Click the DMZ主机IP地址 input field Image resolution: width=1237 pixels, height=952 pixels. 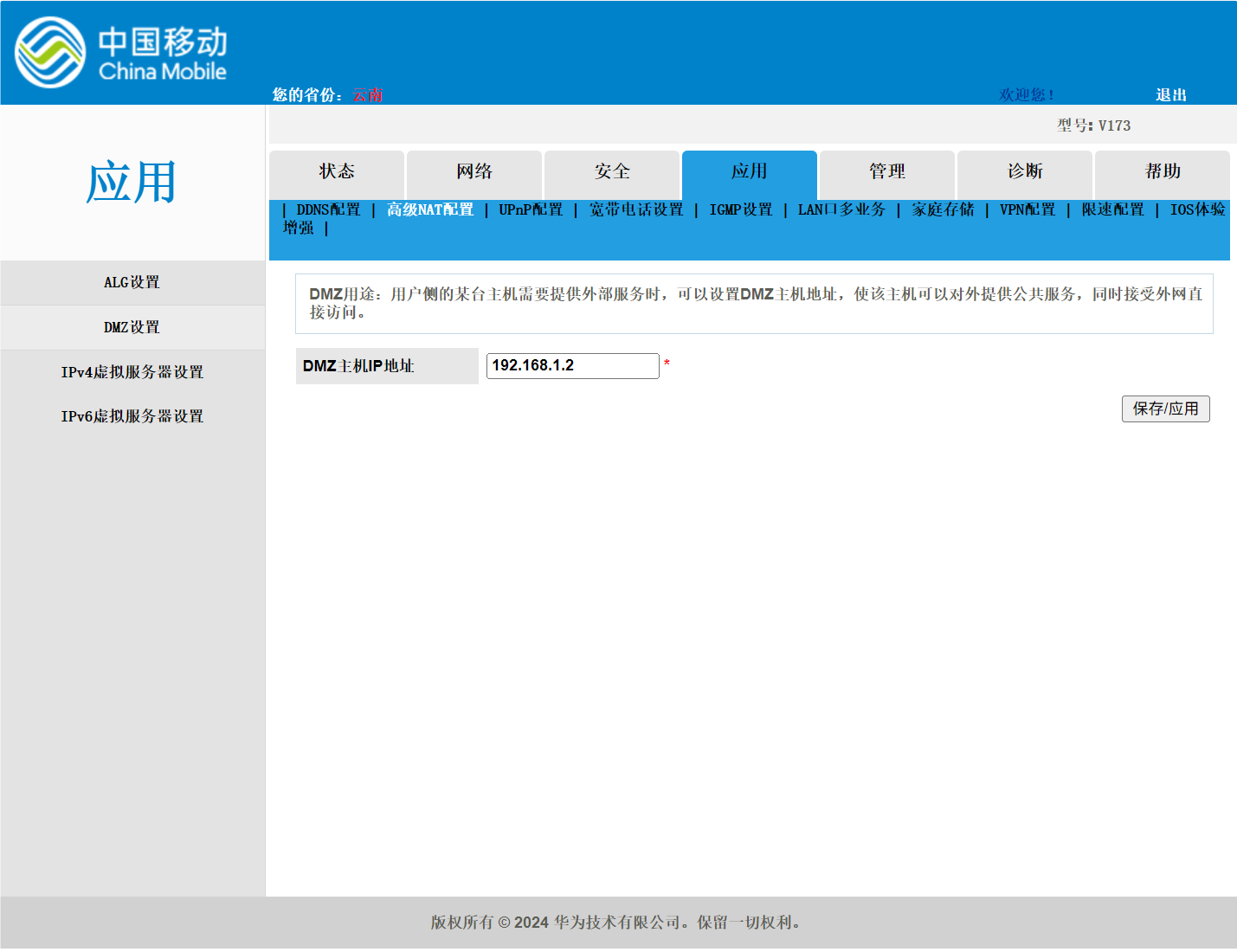point(572,366)
